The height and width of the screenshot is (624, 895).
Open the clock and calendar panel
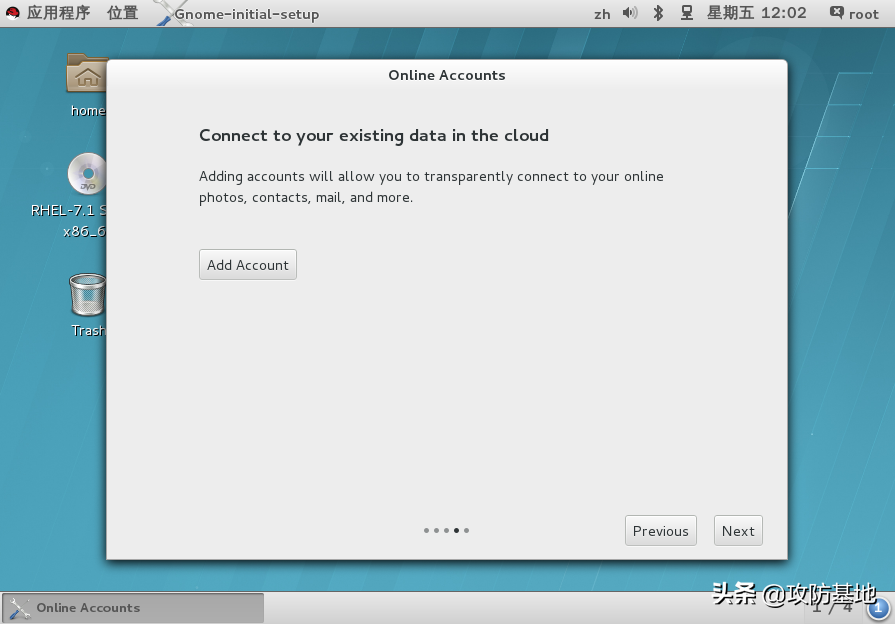pyautogui.click(x=756, y=13)
